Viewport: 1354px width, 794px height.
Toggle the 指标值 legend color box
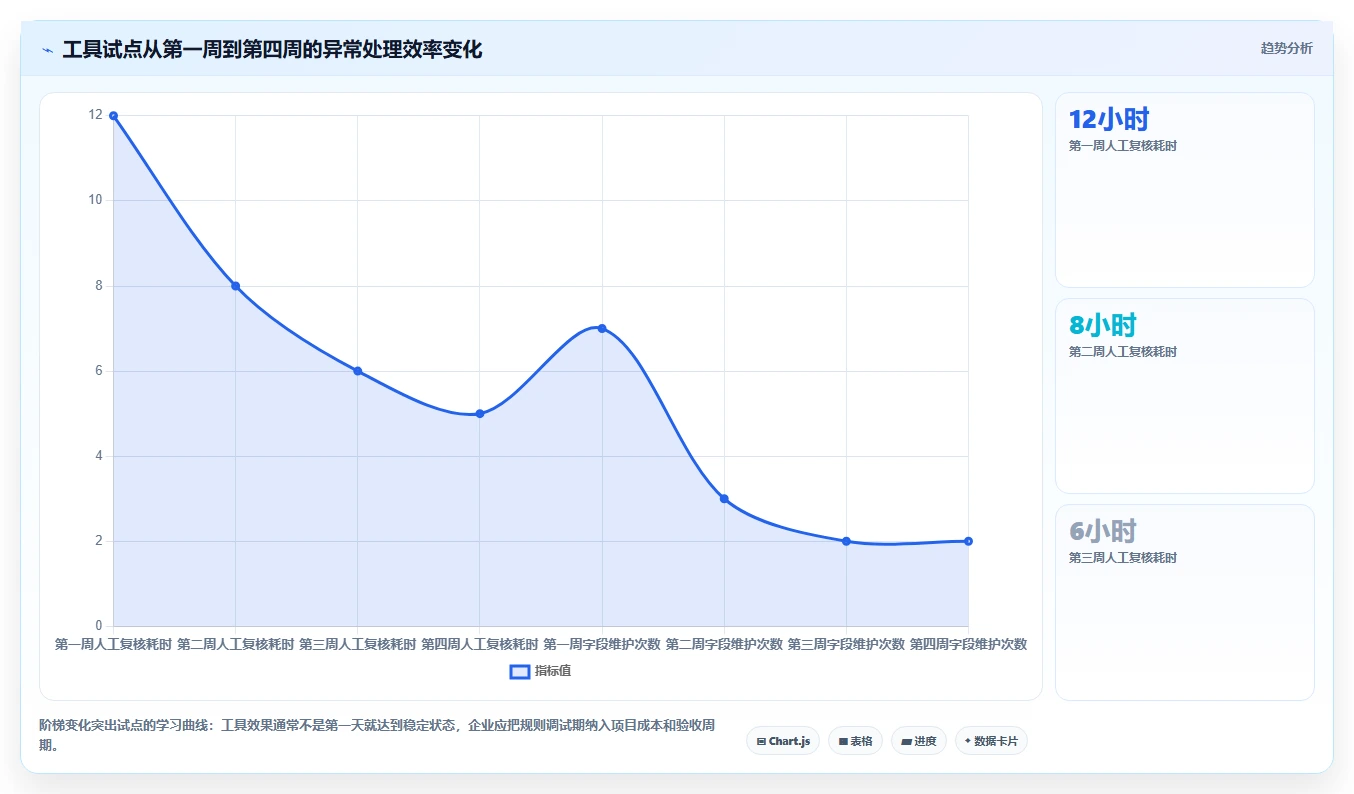(520, 671)
